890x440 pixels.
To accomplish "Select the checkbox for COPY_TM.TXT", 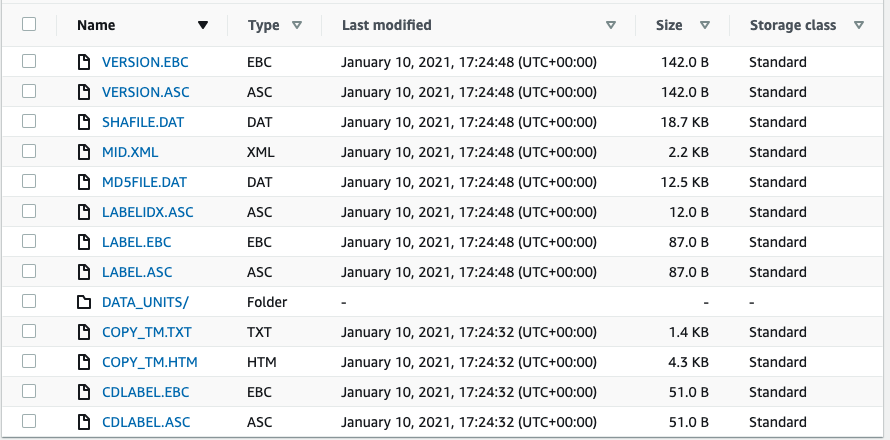I will click(x=29, y=332).
